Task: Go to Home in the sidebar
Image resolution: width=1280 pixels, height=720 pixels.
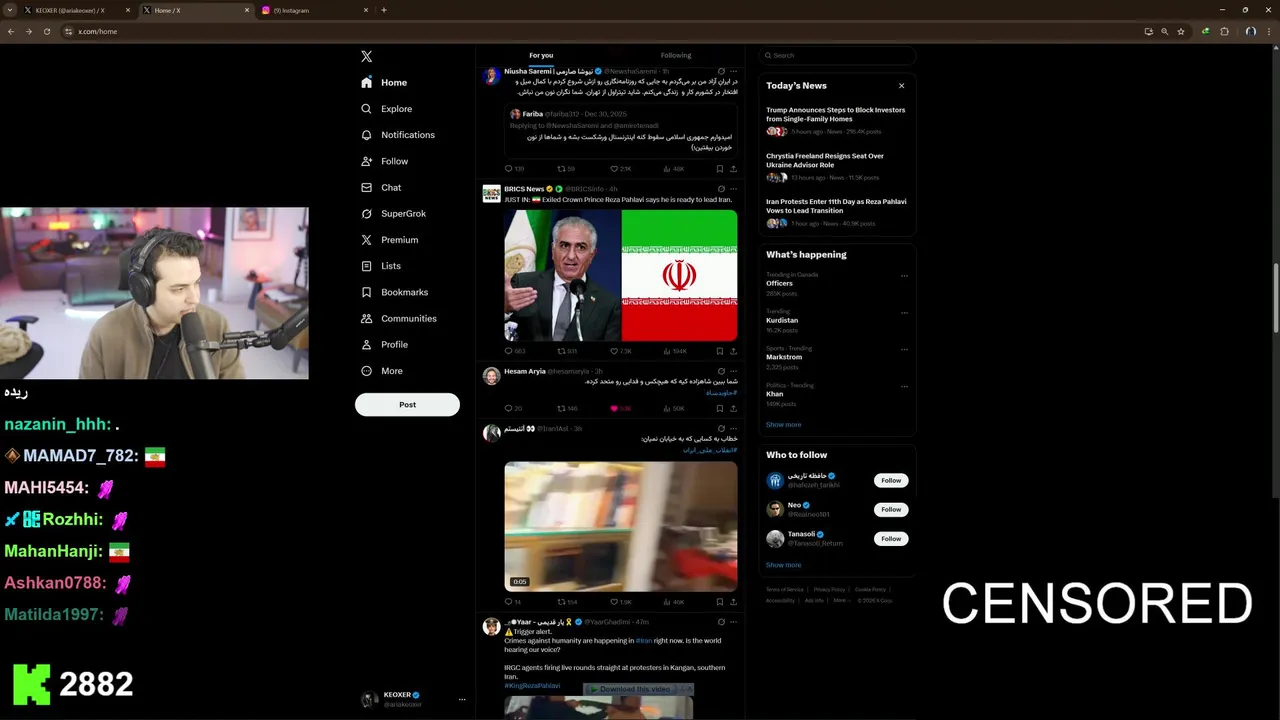Action: 384,83
